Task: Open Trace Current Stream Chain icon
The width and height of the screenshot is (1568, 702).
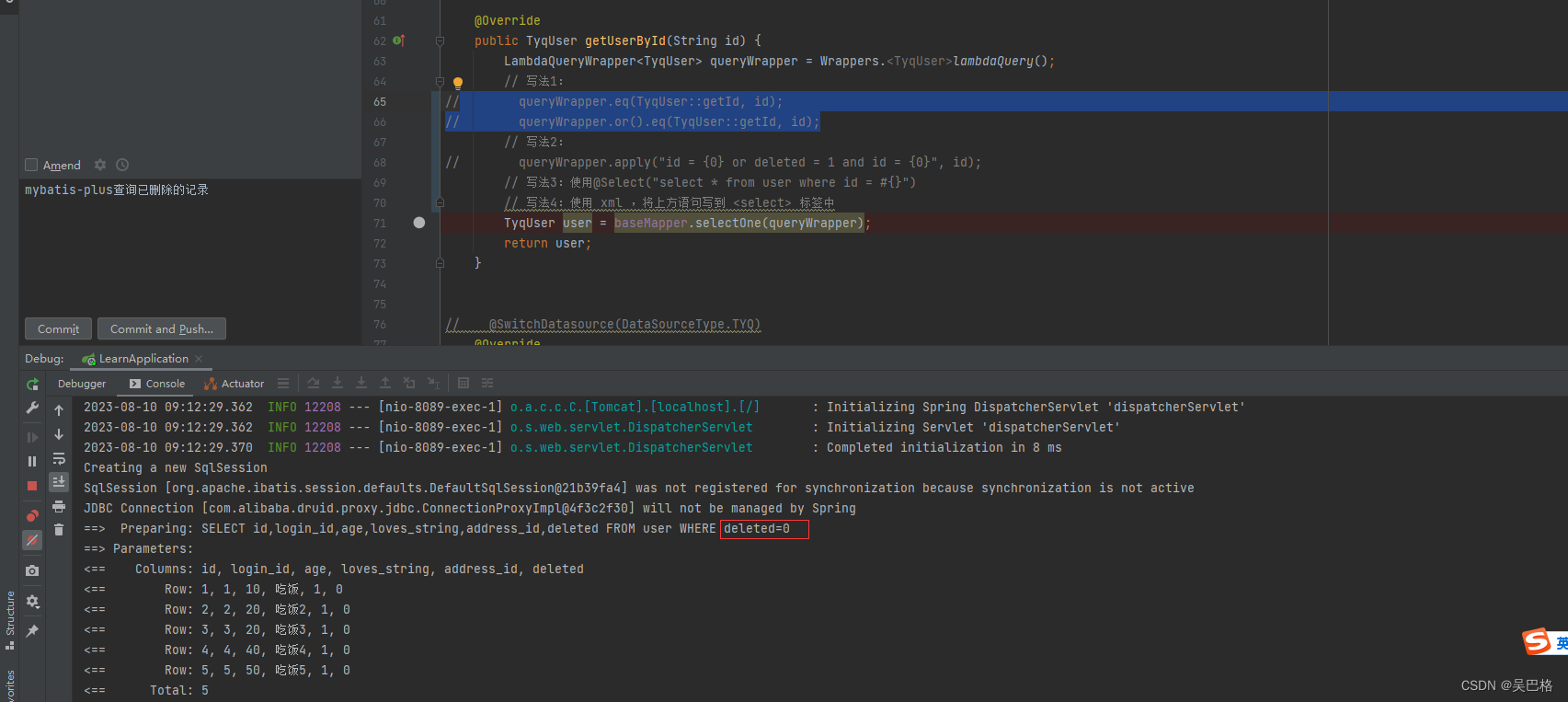Action: (487, 384)
